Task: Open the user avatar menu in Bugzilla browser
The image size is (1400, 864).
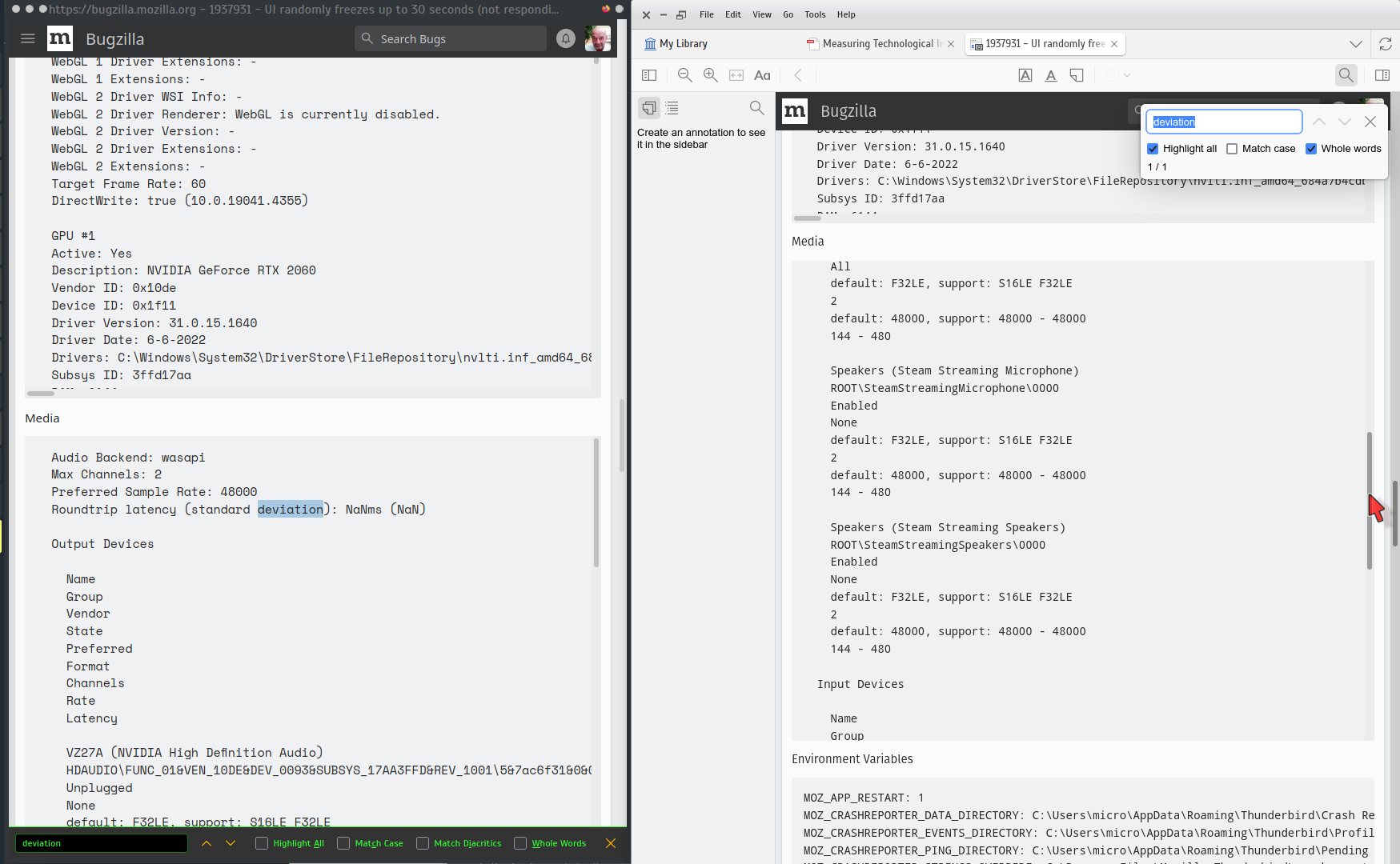Action: [597, 38]
